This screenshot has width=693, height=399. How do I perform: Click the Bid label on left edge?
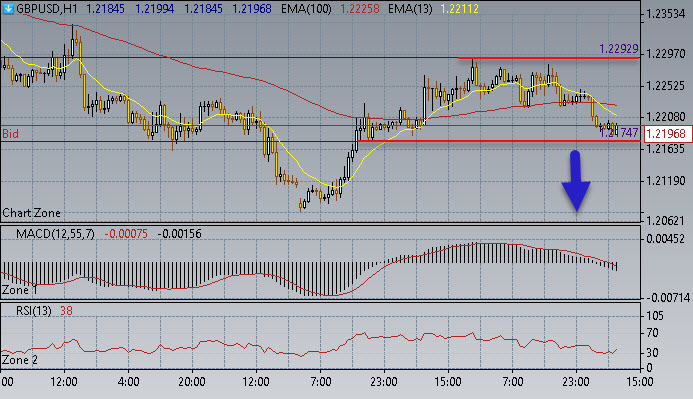click(x=11, y=133)
